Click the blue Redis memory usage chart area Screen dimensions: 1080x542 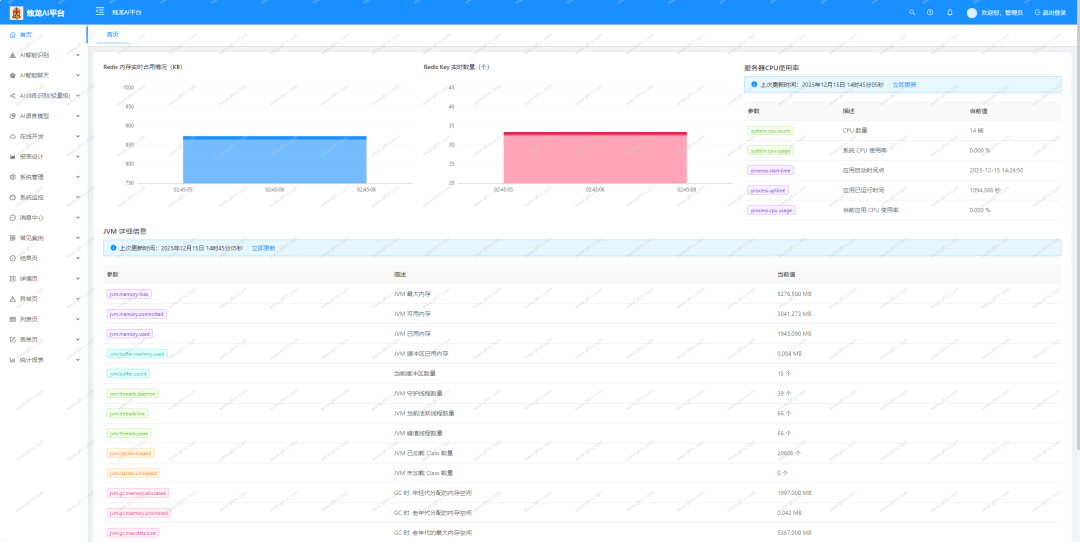(x=275, y=160)
